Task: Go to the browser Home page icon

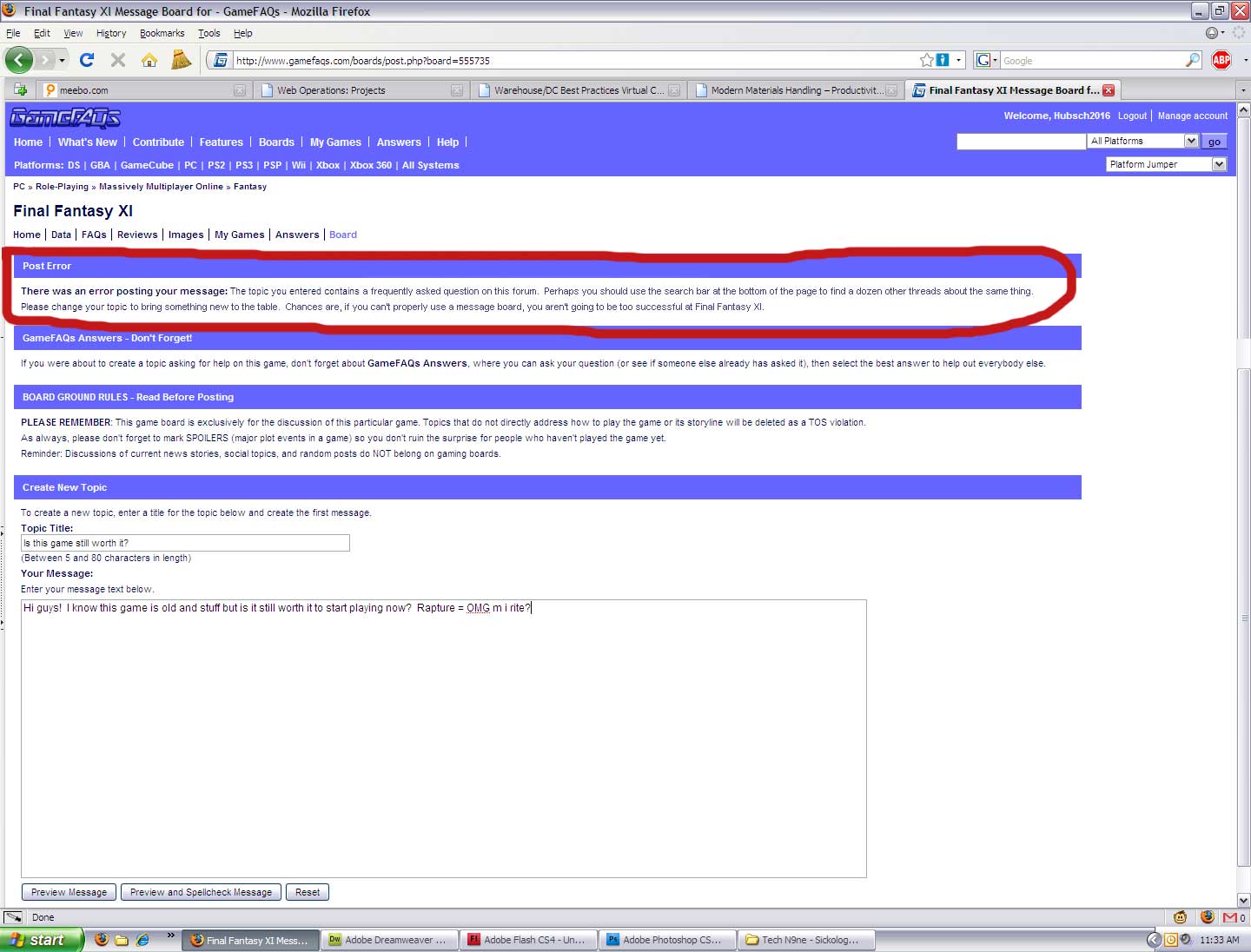Action: coord(149,60)
